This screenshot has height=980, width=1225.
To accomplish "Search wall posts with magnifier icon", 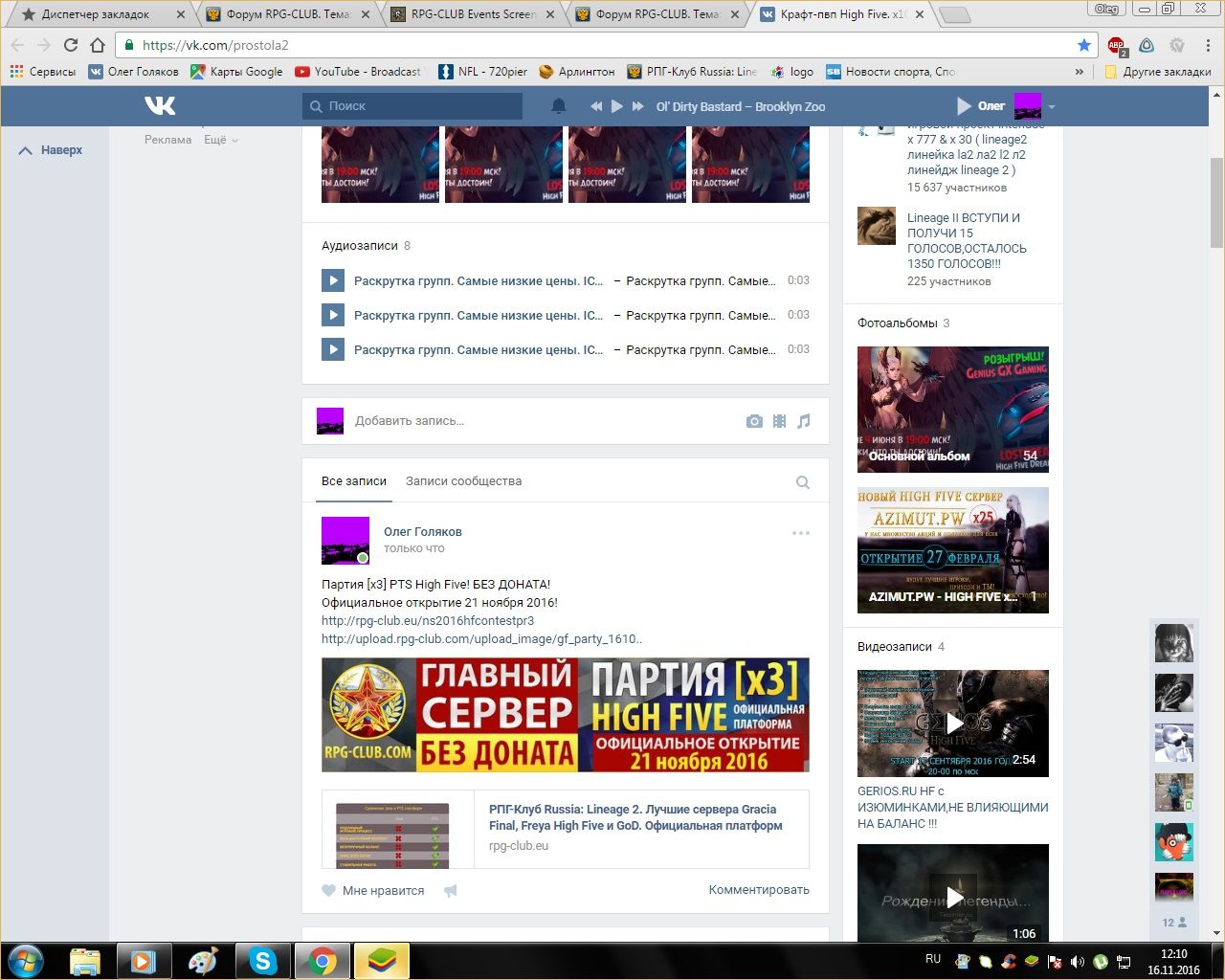I will point(803,482).
